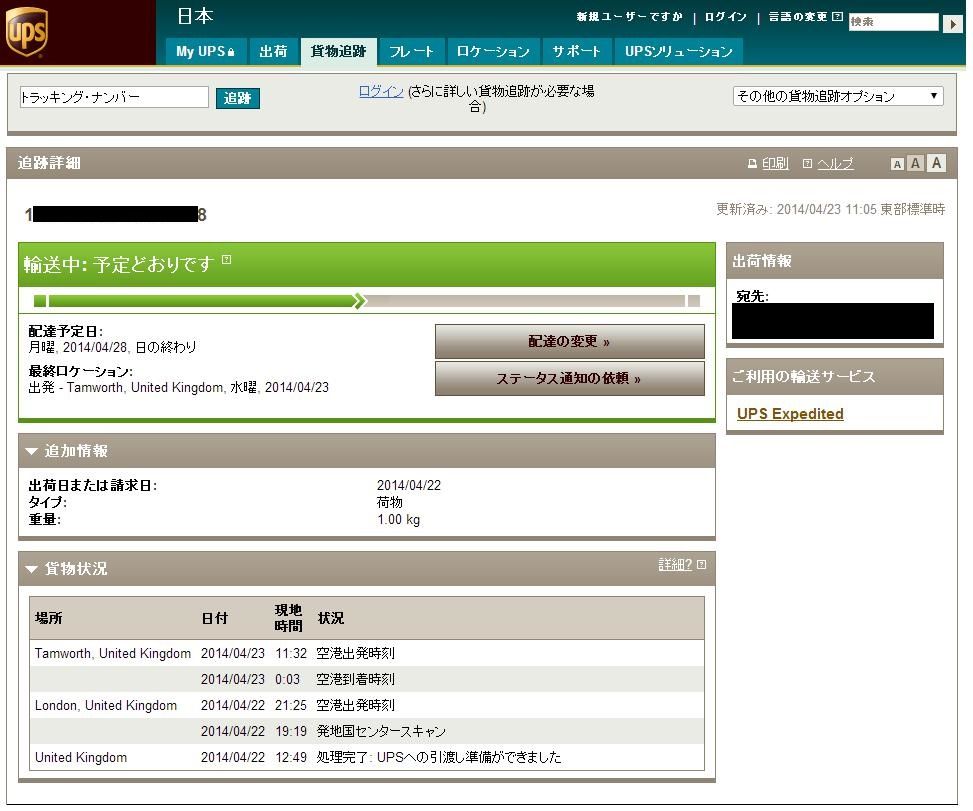Select the medium font size A
This screenshot has height=811, width=973.
coord(915,163)
